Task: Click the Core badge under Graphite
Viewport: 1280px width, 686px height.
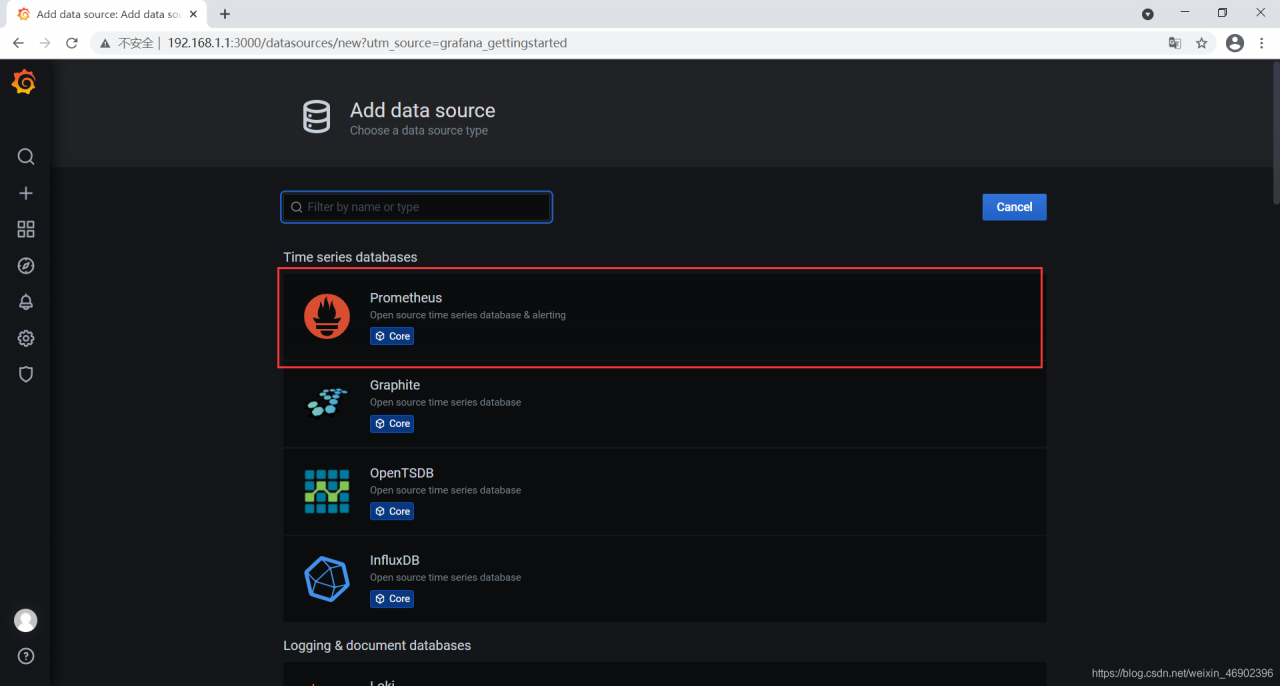Action: tap(392, 424)
